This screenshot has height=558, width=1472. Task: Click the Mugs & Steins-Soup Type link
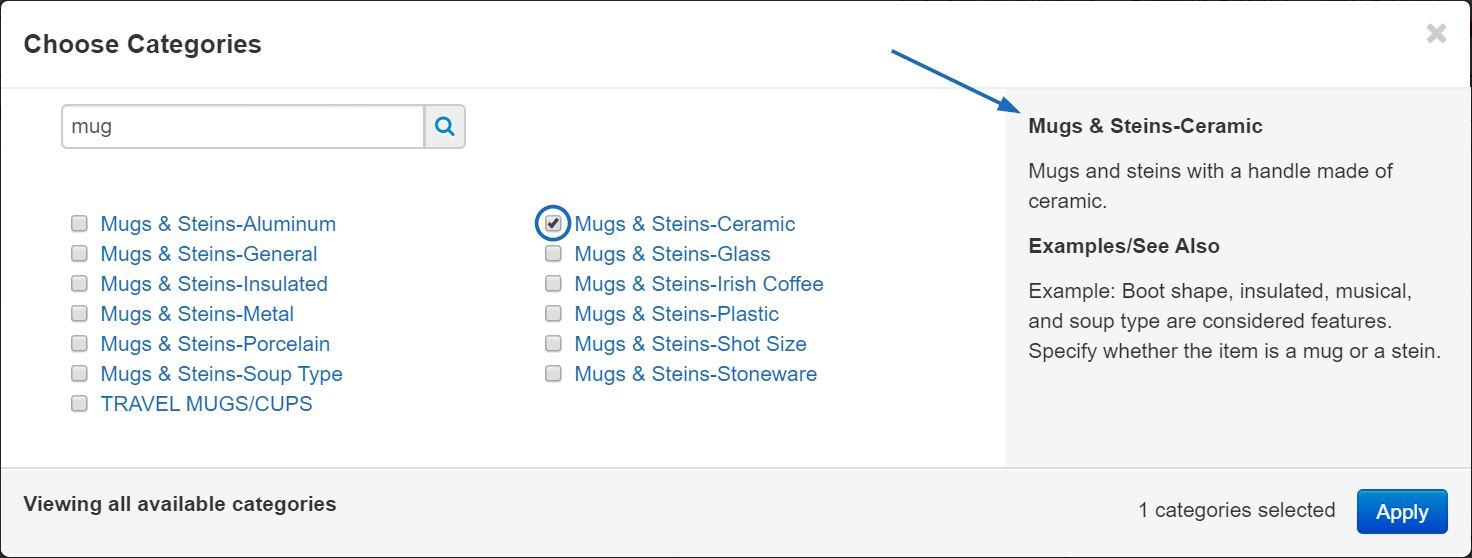click(222, 374)
